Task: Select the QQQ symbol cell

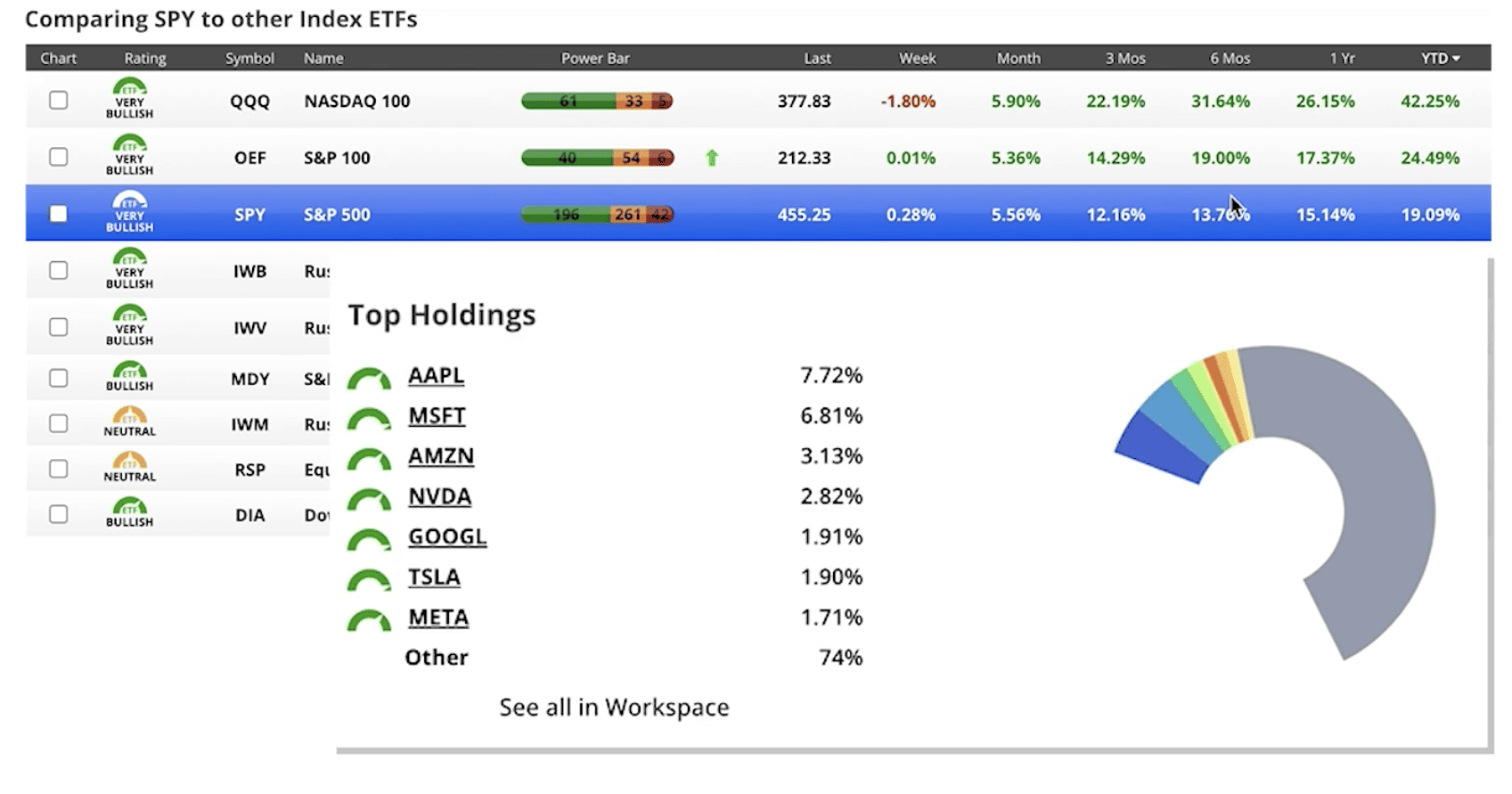Action: [249, 101]
